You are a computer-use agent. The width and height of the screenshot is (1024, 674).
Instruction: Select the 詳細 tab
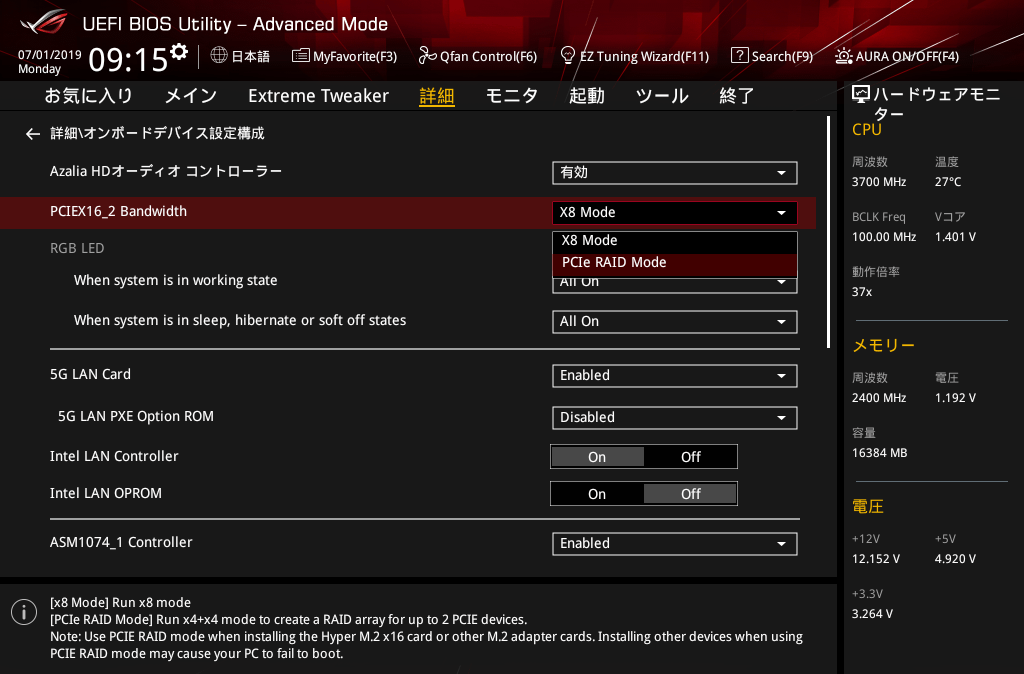click(437, 96)
